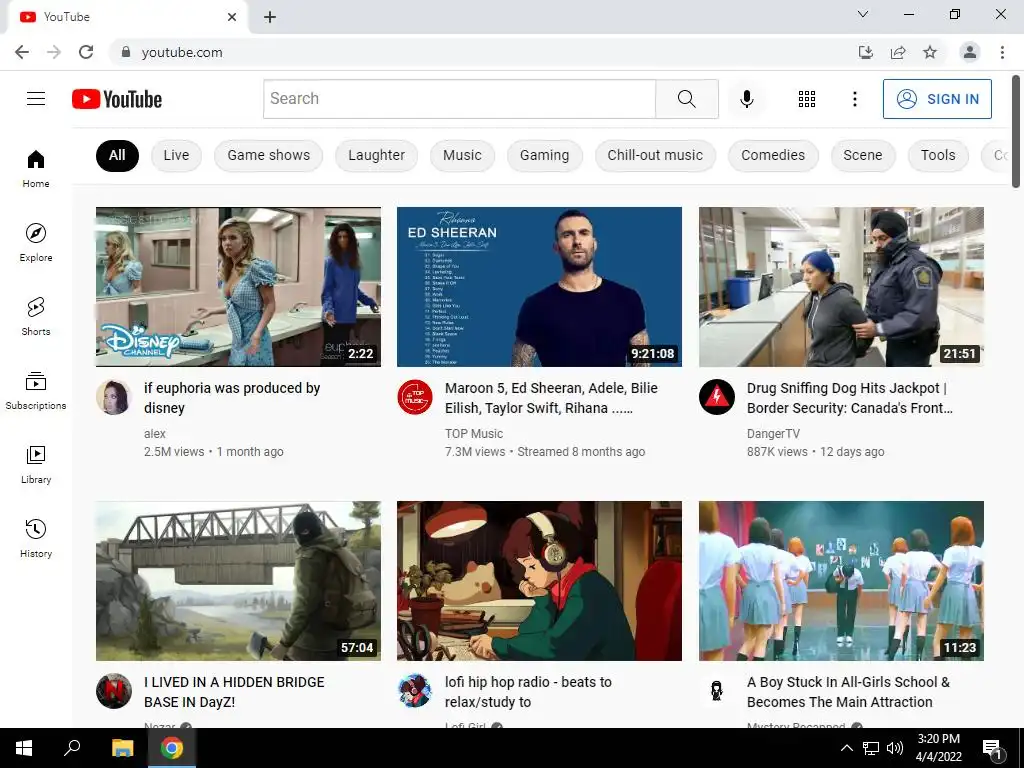Select the All filter chip
Viewport: 1024px width, 768px height.
(x=117, y=155)
